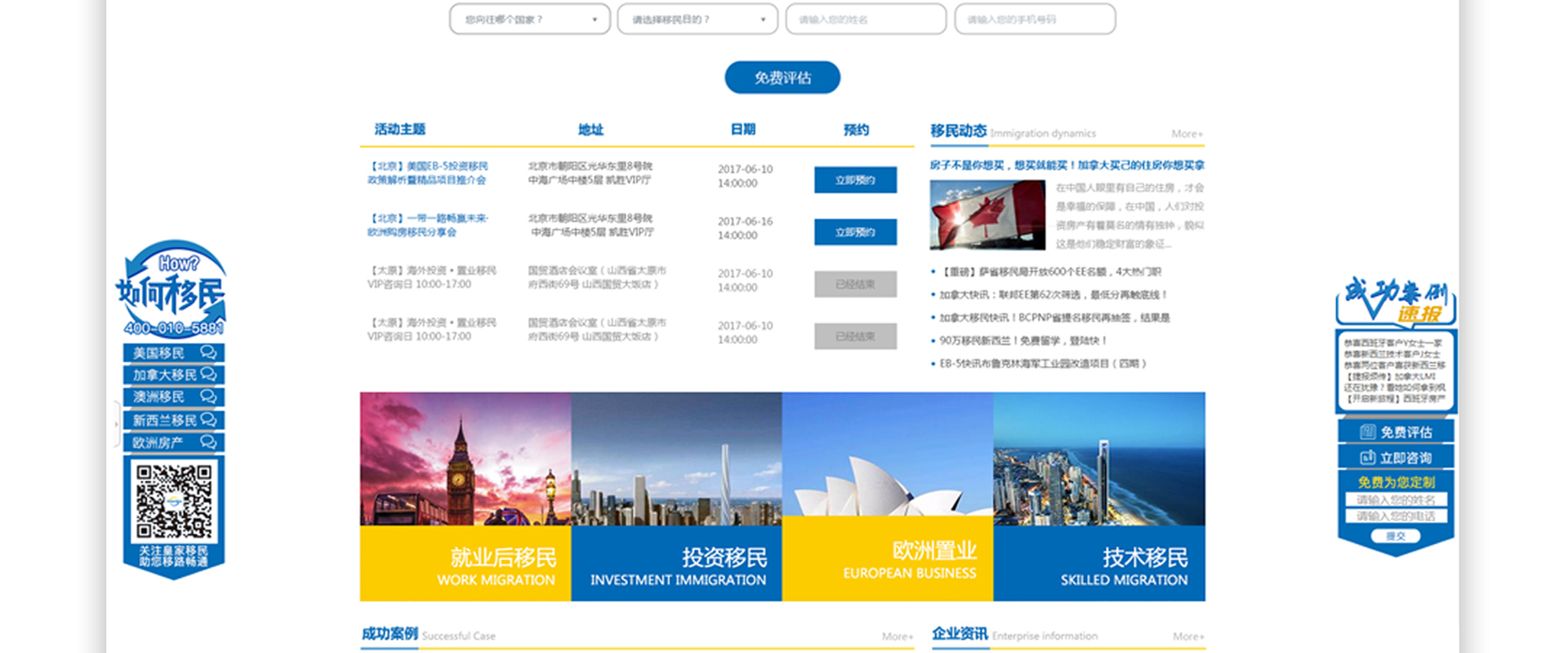The height and width of the screenshot is (653, 1568).
Task: Click the QR code in left sidebar
Action: (x=173, y=502)
